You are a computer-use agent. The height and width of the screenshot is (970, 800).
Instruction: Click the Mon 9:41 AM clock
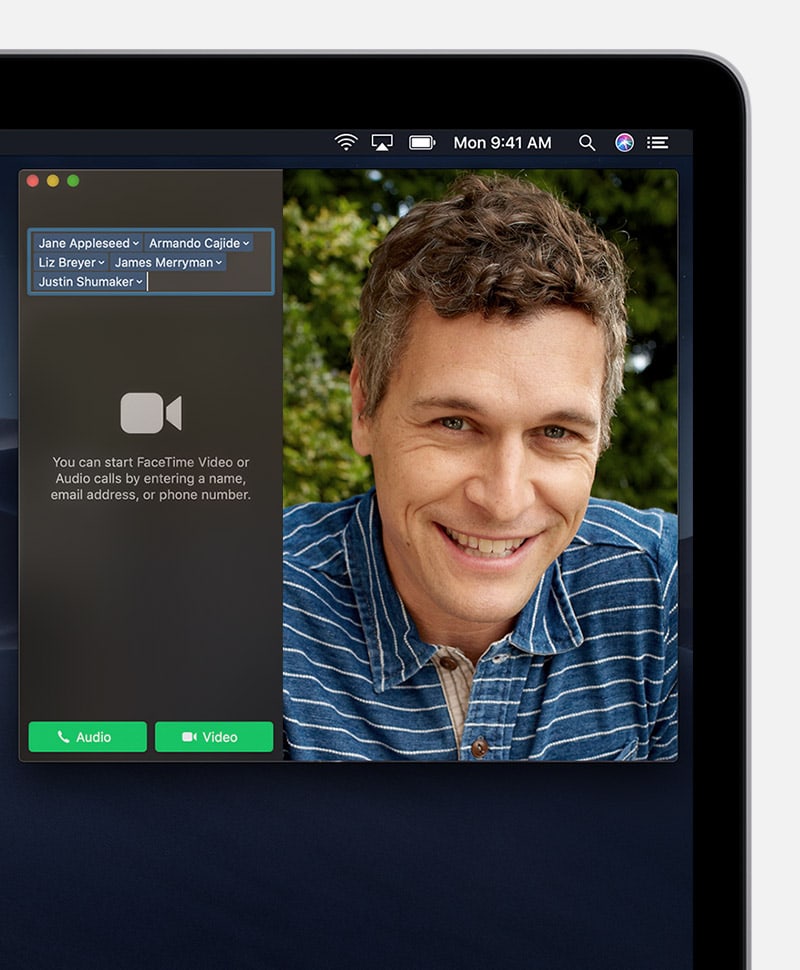pyautogui.click(x=502, y=142)
